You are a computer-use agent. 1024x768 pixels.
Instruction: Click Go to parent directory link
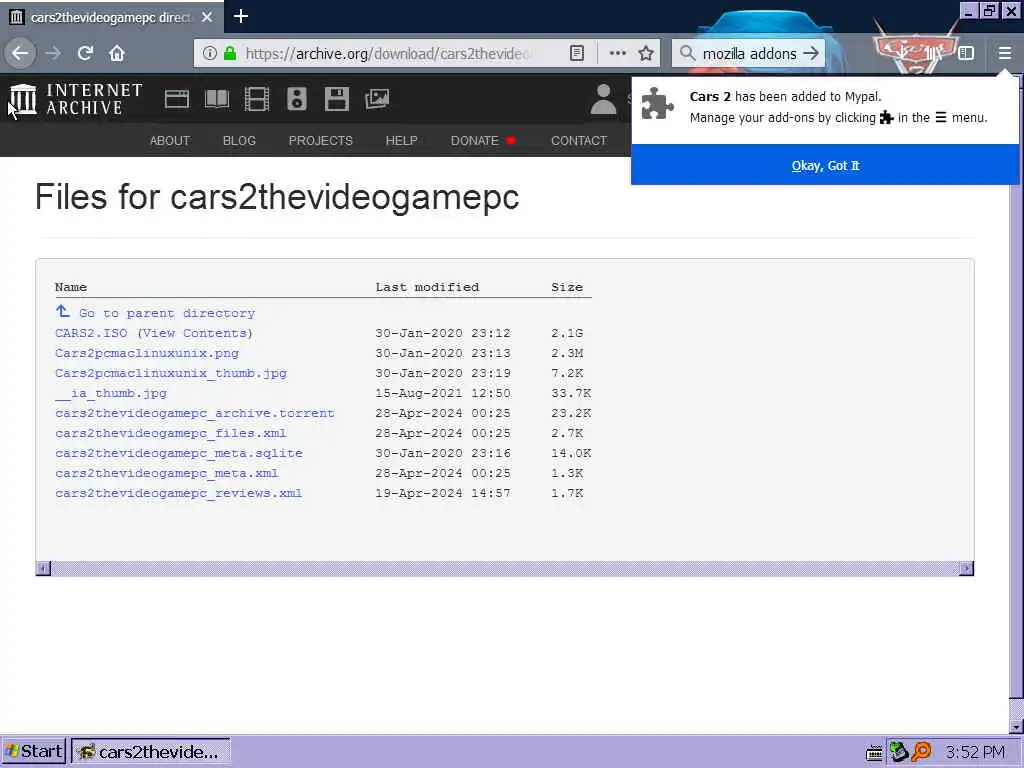(x=167, y=313)
